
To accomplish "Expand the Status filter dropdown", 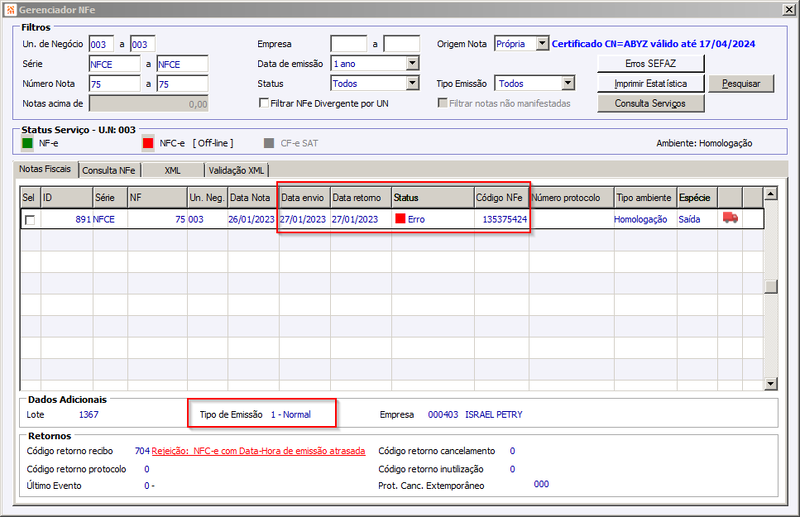I will (412, 83).
